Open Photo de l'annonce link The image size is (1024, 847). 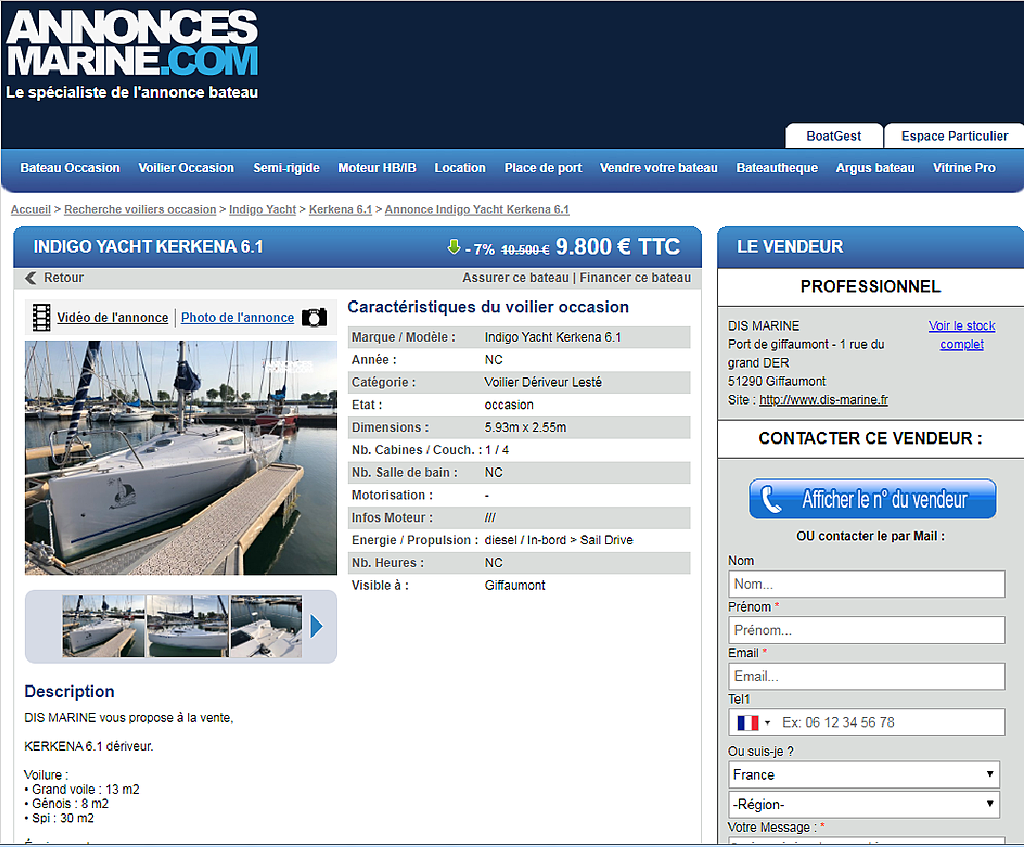[x=237, y=317]
